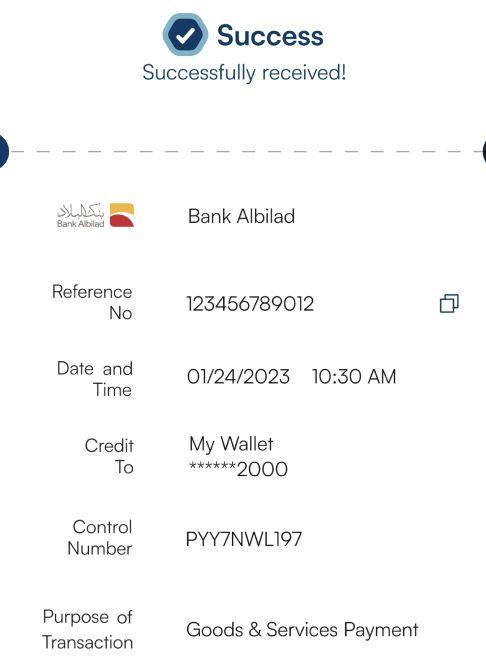This screenshot has width=486, height=662.
Task: Click the left receipt notch on dashed divider
Action: [x=3, y=151]
